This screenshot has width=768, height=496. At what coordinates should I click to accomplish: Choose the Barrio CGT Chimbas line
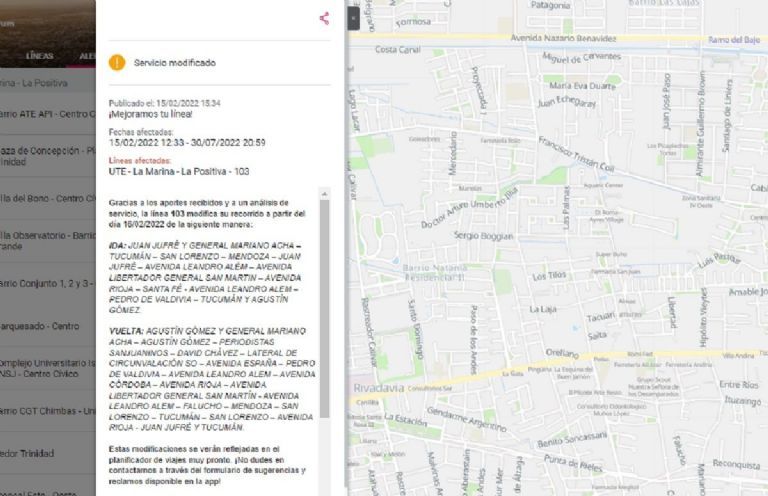pos(45,411)
